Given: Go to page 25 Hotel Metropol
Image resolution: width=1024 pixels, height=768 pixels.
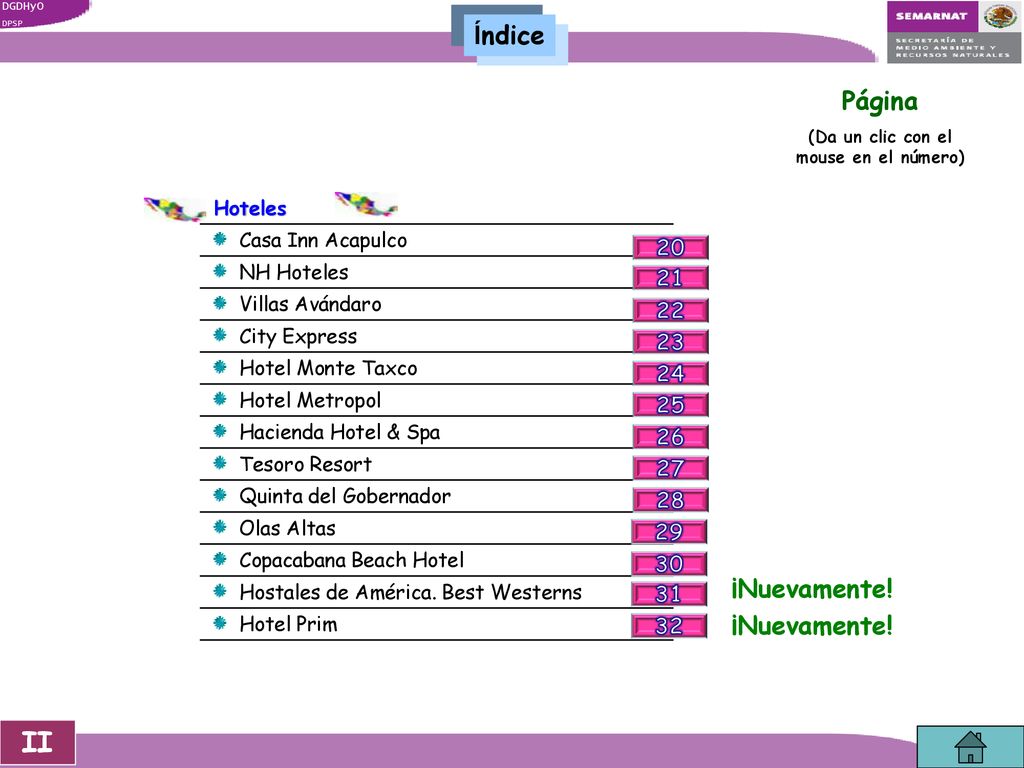Looking at the screenshot, I should click(x=671, y=405).
